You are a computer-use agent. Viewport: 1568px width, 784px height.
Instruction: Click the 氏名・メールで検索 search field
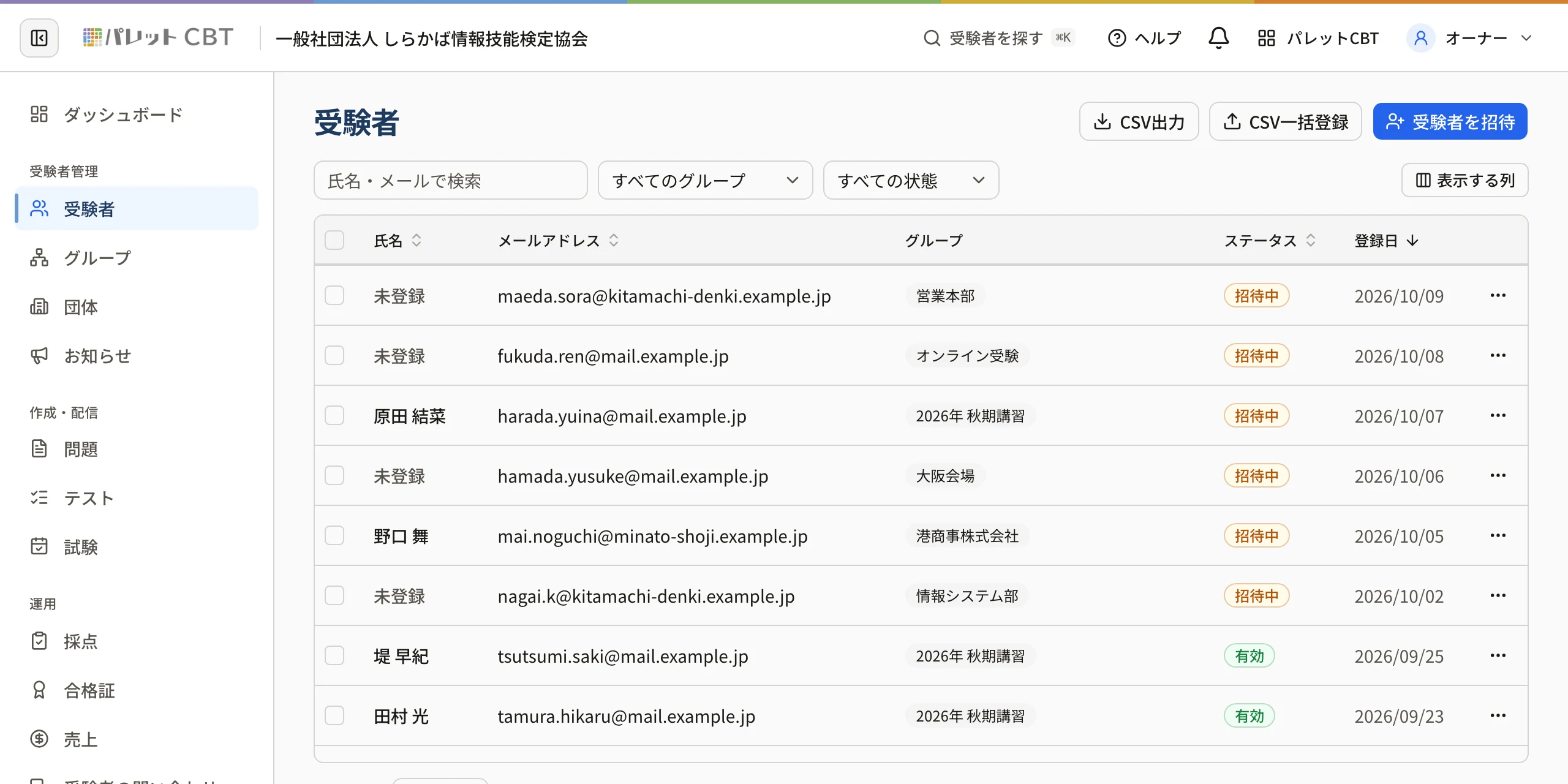pos(451,181)
